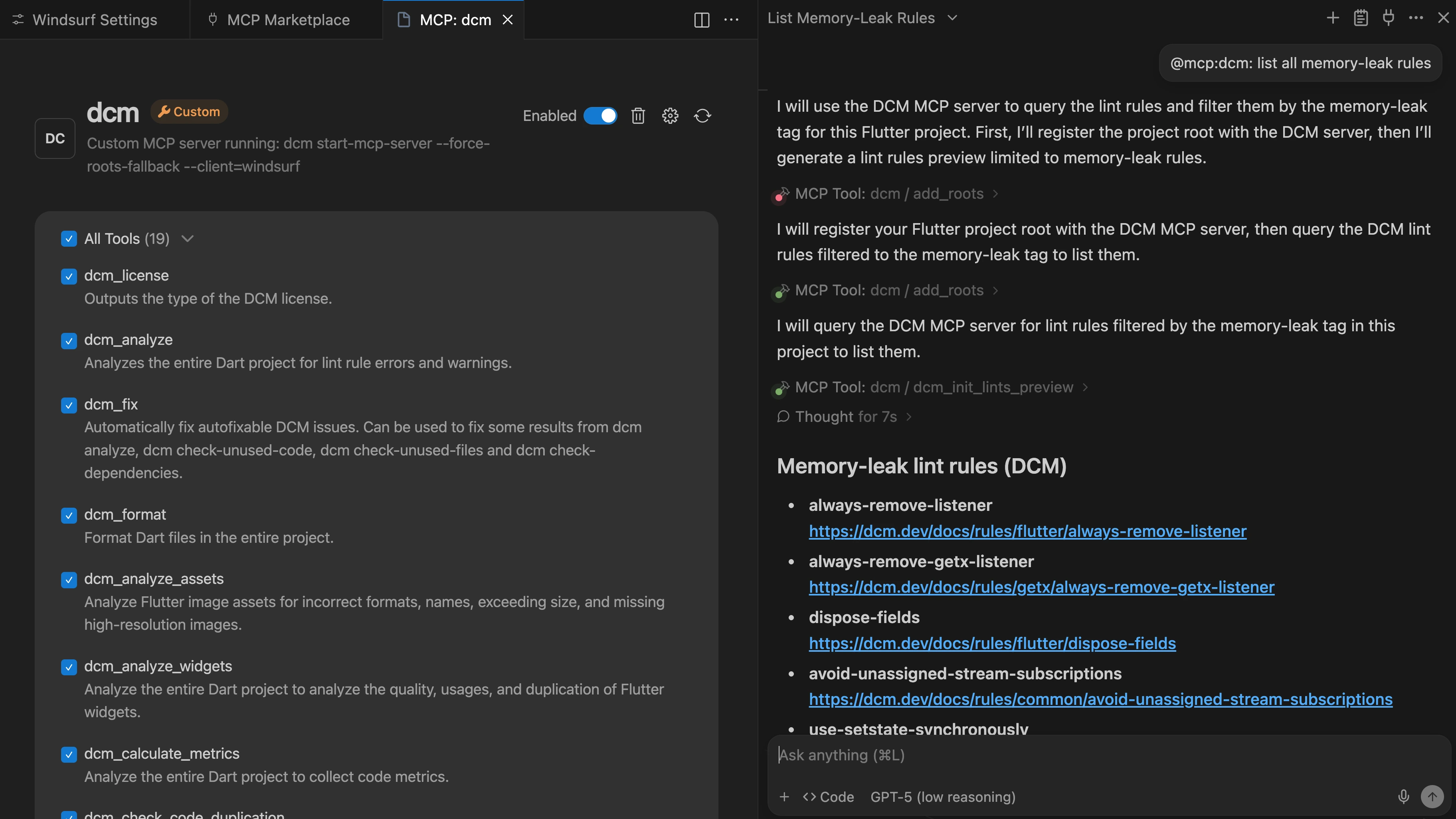
Task: Open the chat history clipboard icon
Action: (x=1361, y=18)
